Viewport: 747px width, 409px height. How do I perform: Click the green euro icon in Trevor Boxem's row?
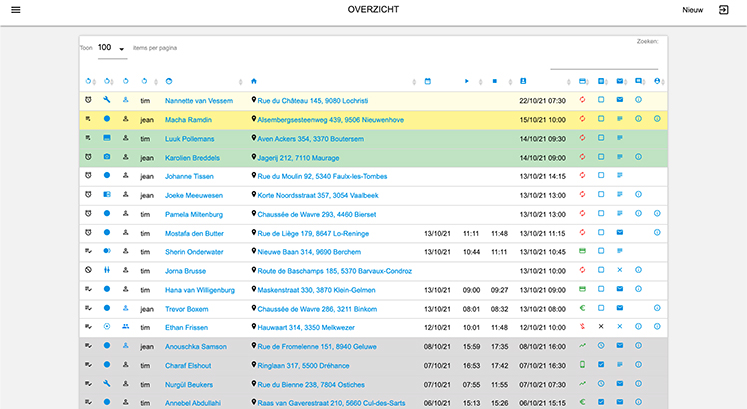click(x=583, y=308)
